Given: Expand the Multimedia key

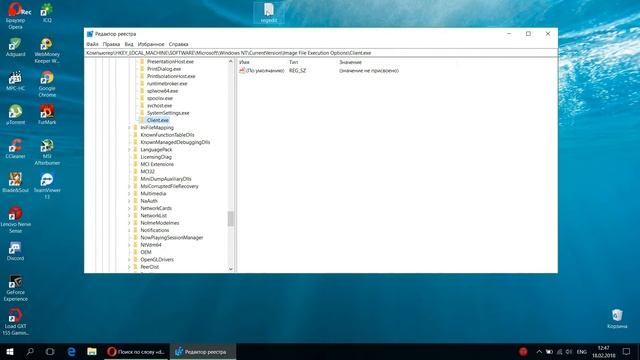Looking at the screenshot, I should 129,193.
